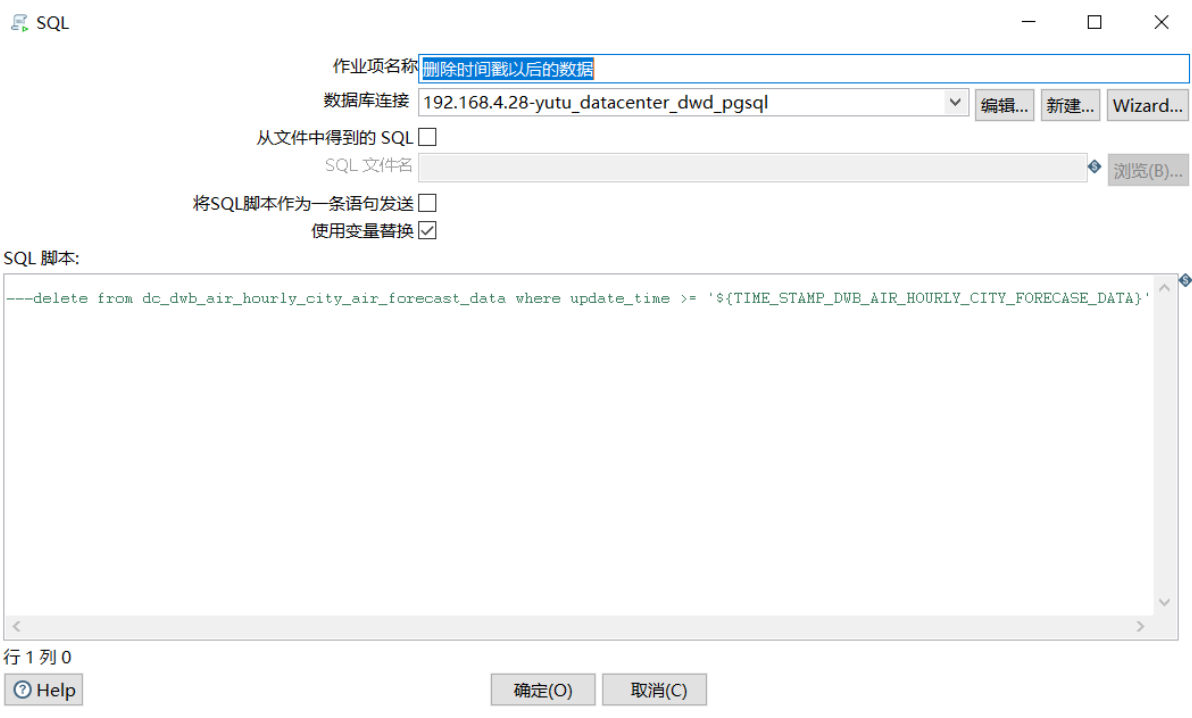Image resolution: width=1192 pixels, height=718 pixels.
Task: Open the 数据库连接 dropdown list
Action: (x=955, y=102)
